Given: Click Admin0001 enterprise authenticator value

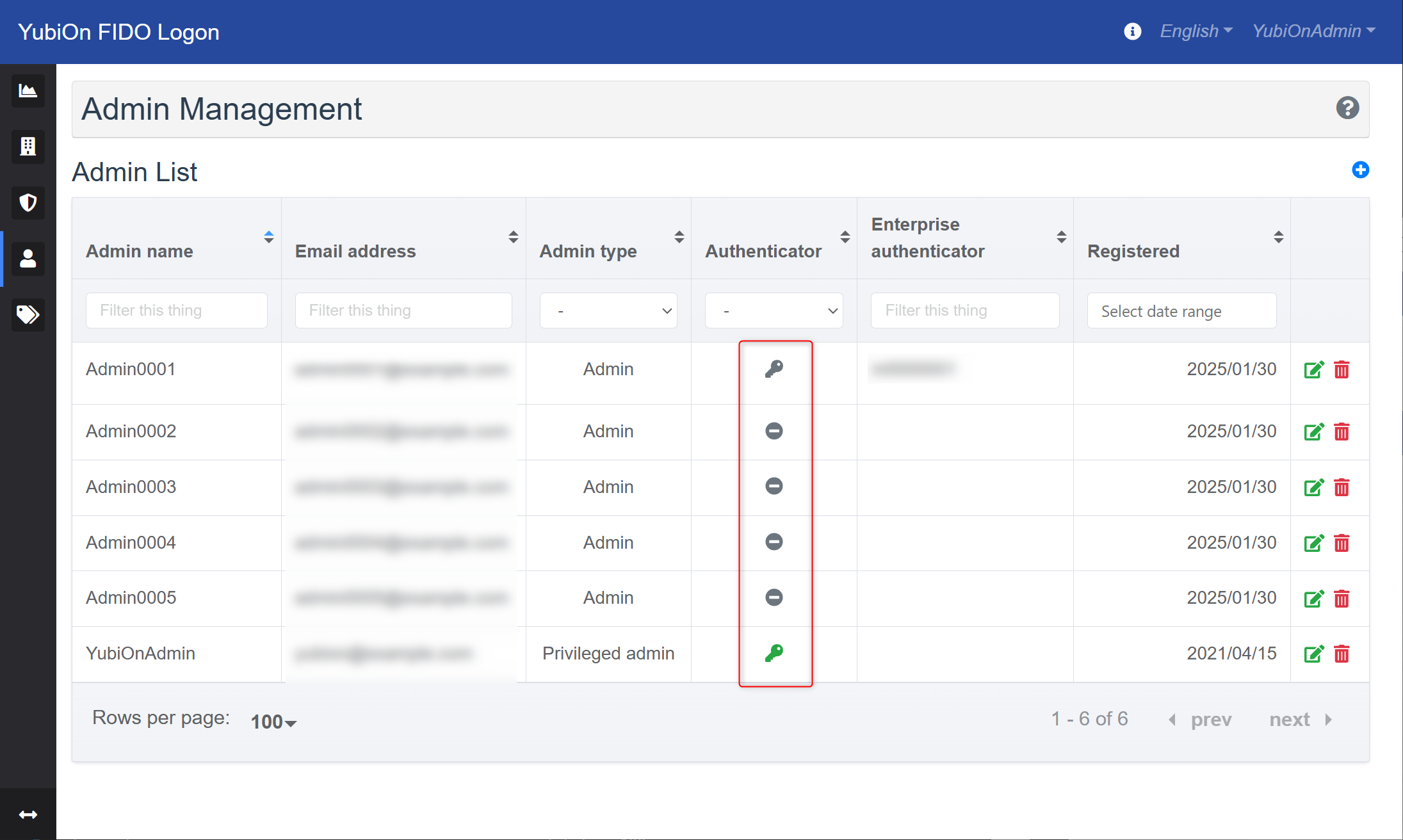Looking at the screenshot, I should (x=913, y=369).
